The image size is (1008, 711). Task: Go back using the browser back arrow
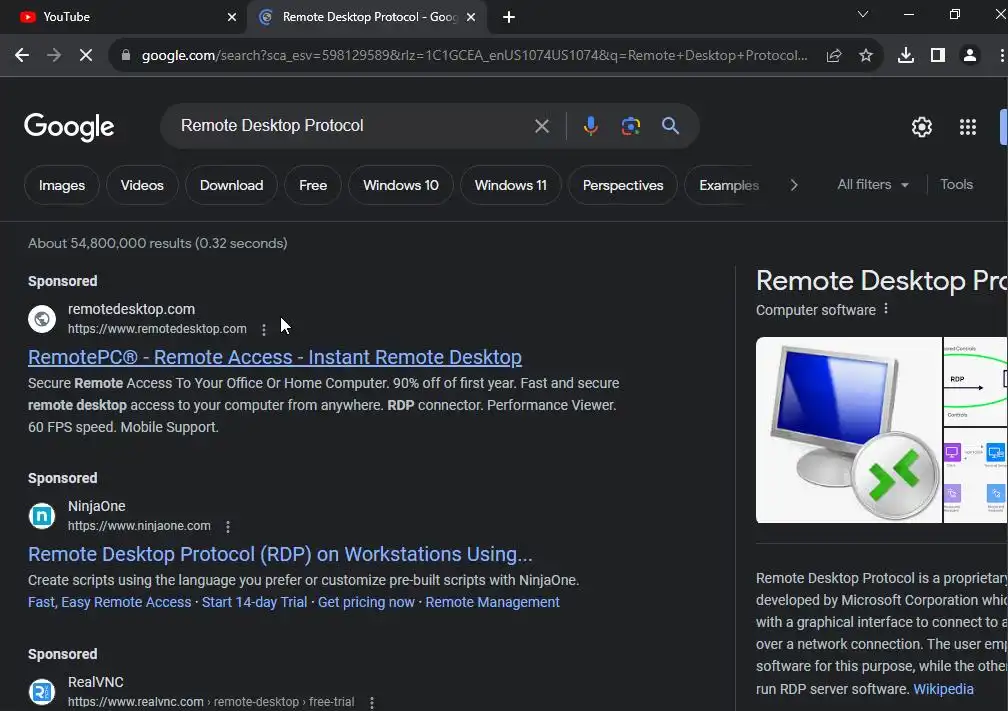tap(22, 55)
